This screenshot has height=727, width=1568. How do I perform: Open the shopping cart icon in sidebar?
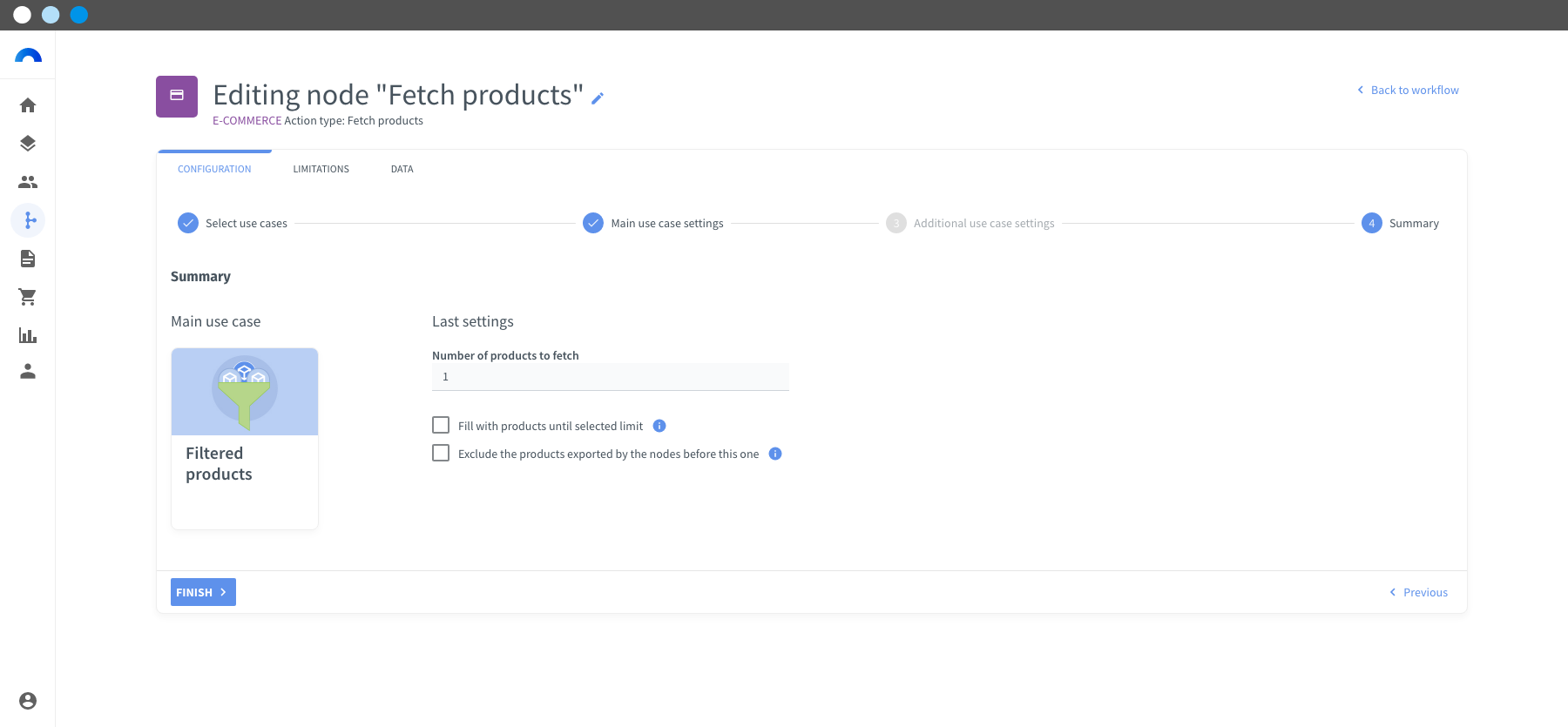[28, 297]
